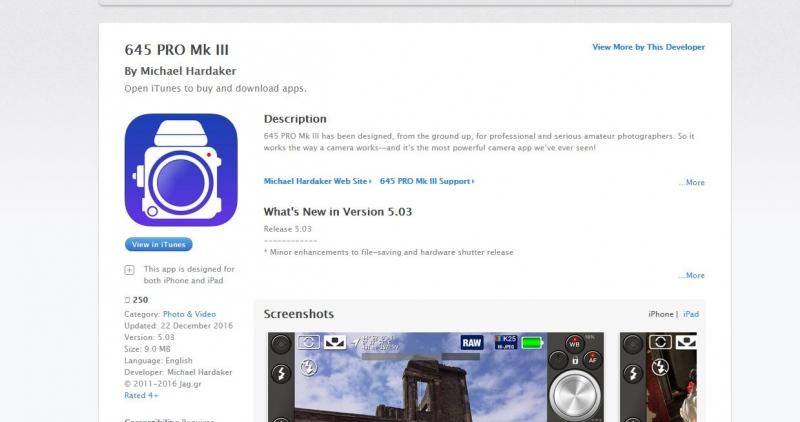Click the WB button in the first screenshot
Screen dimensions: 800x422
coord(574,343)
